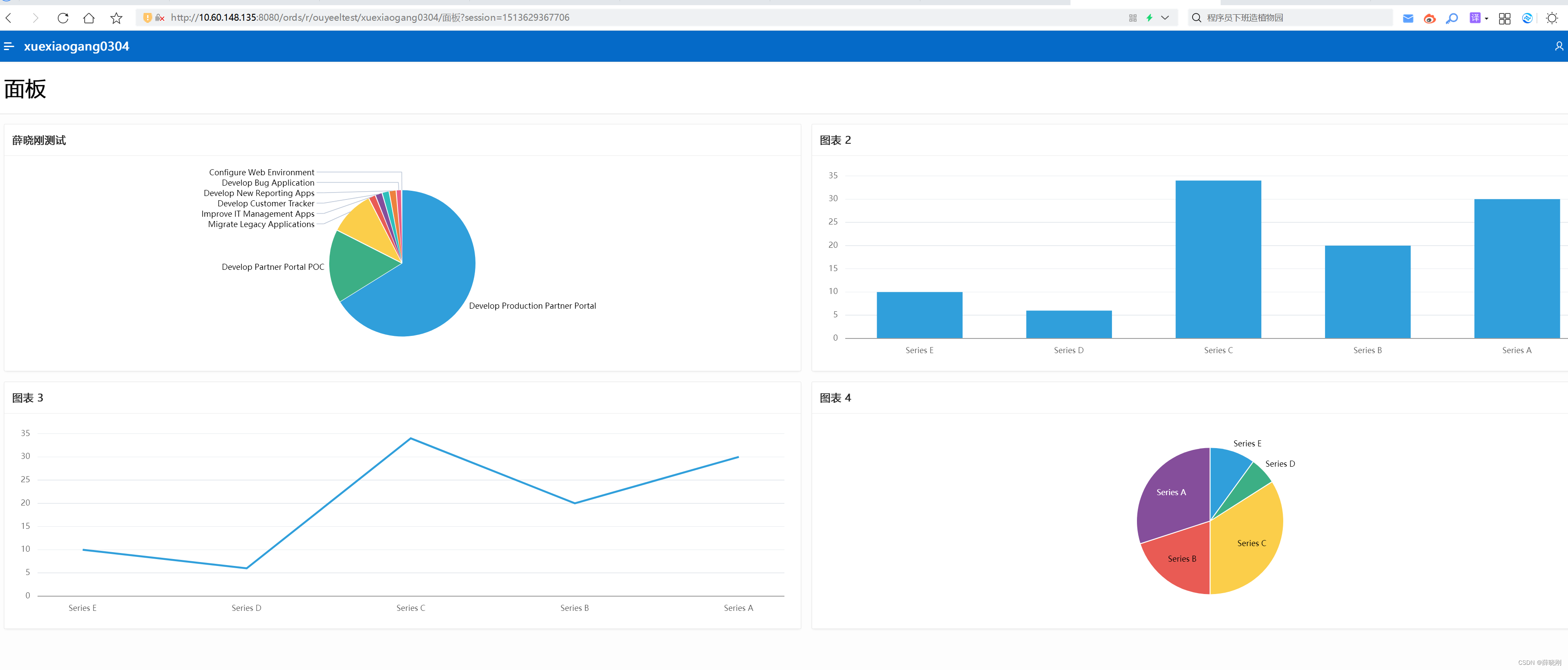Viewport: 1568px width, 670px height.
Task: Open the Weibo extension icon
Action: [1430, 18]
